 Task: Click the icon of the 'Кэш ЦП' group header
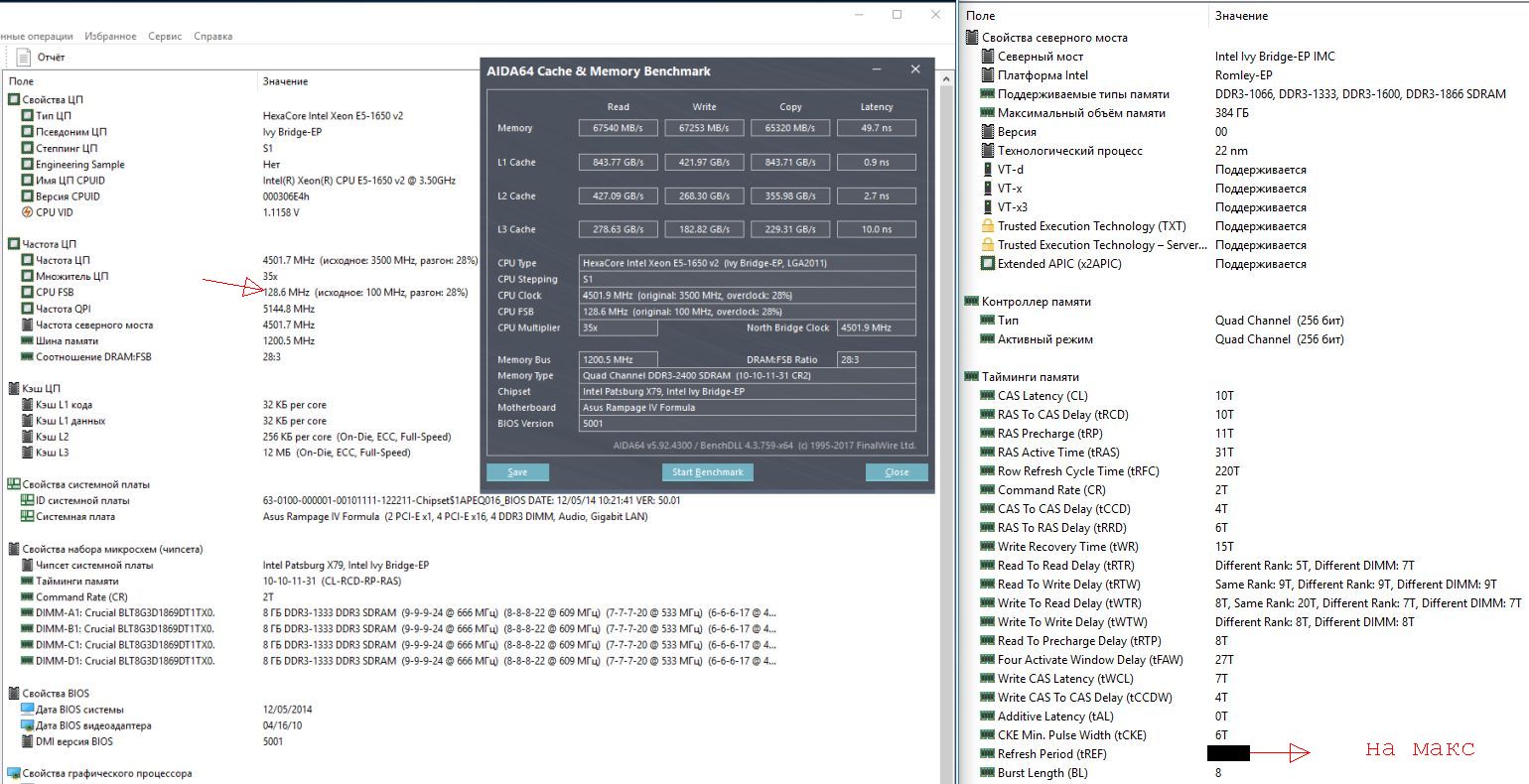(14, 388)
